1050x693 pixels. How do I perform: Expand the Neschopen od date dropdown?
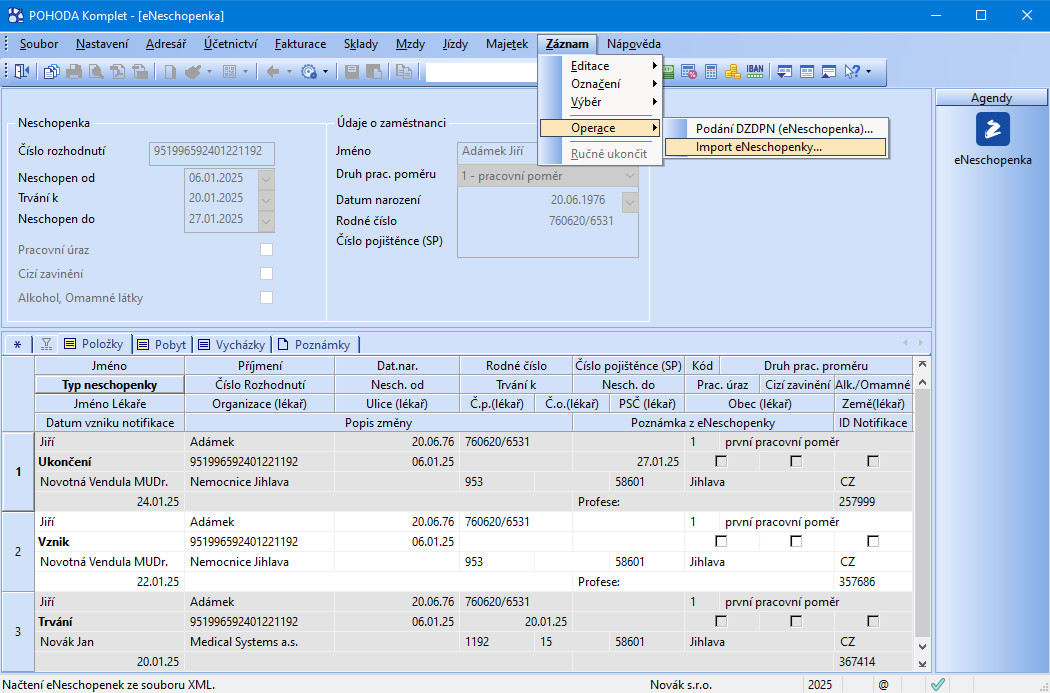pos(266,178)
